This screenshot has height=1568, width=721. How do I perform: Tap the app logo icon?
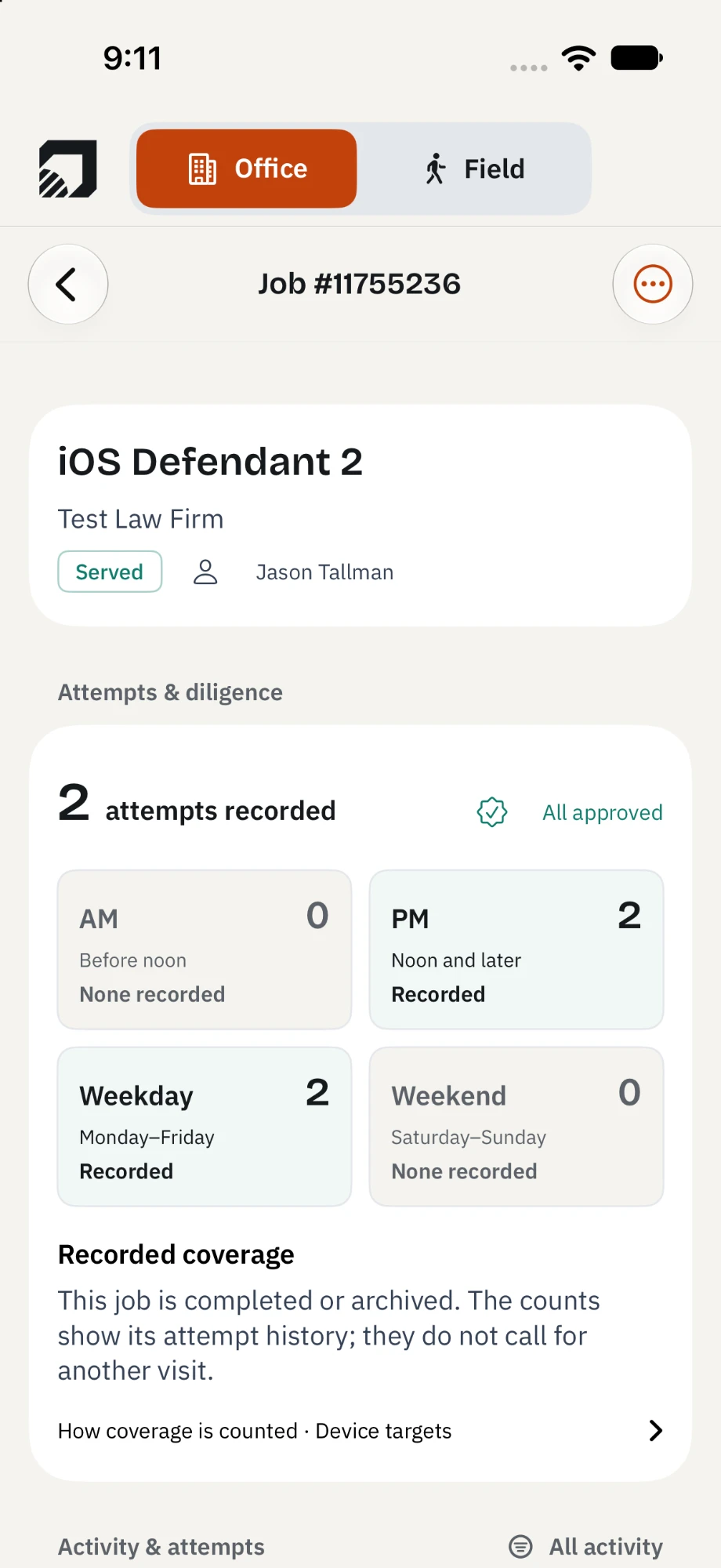pos(68,169)
